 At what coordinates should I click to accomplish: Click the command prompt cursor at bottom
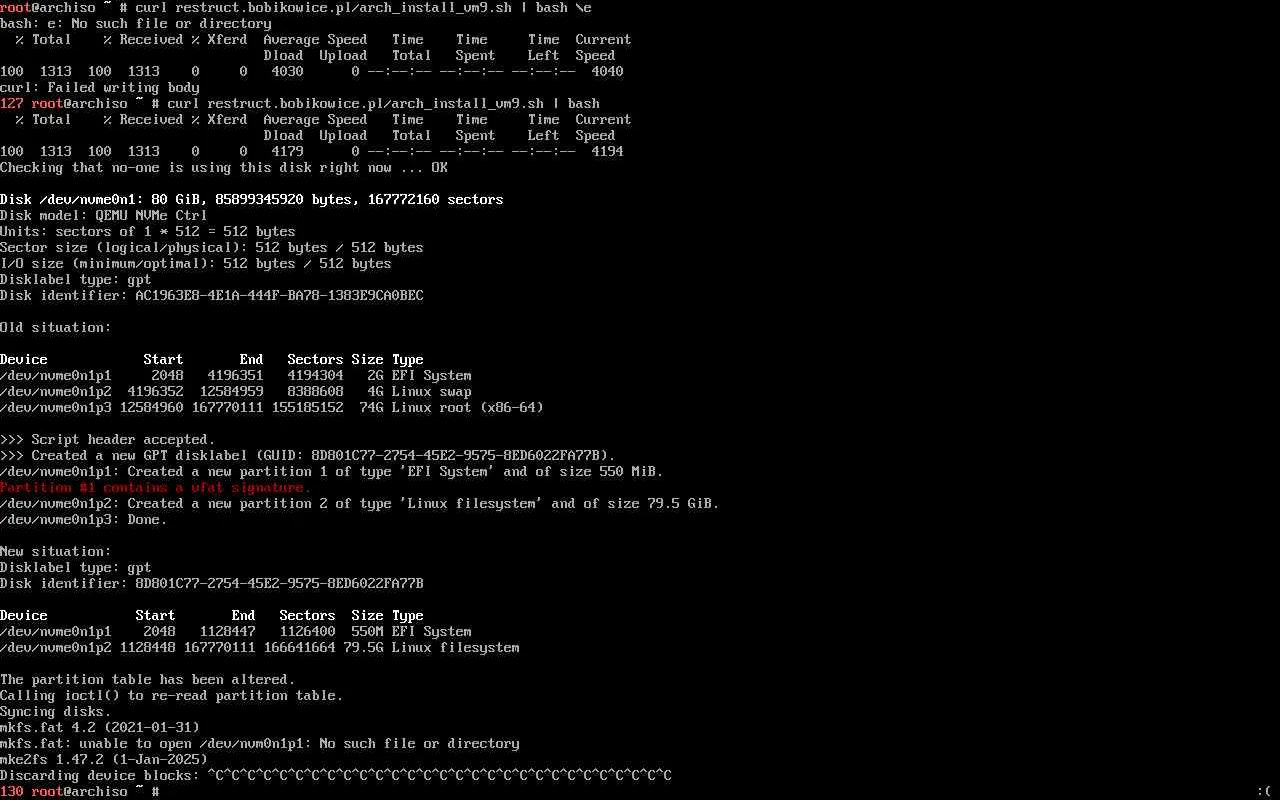164,791
